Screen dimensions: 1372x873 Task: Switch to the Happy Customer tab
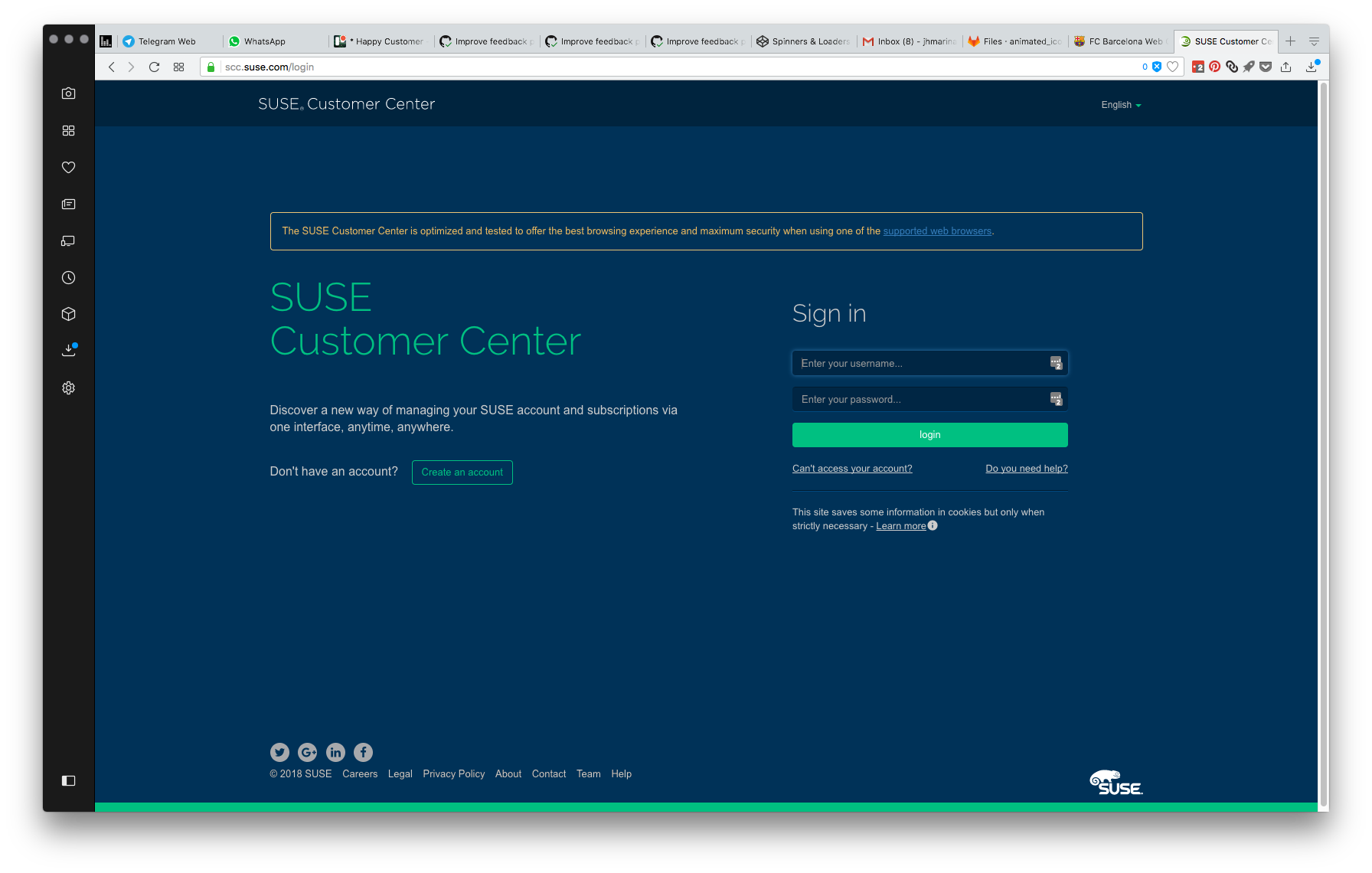coord(381,41)
